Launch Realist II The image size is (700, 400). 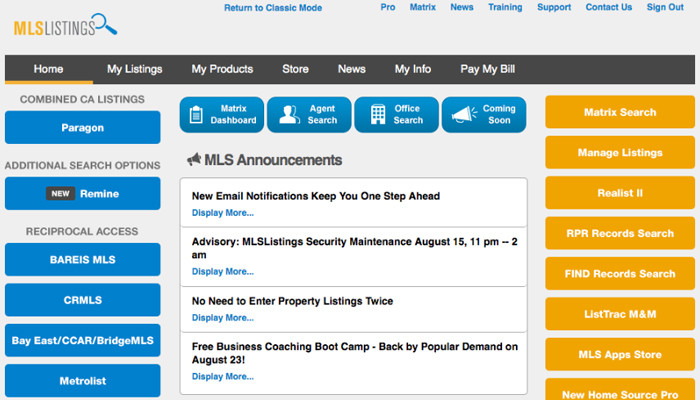tap(620, 193)
